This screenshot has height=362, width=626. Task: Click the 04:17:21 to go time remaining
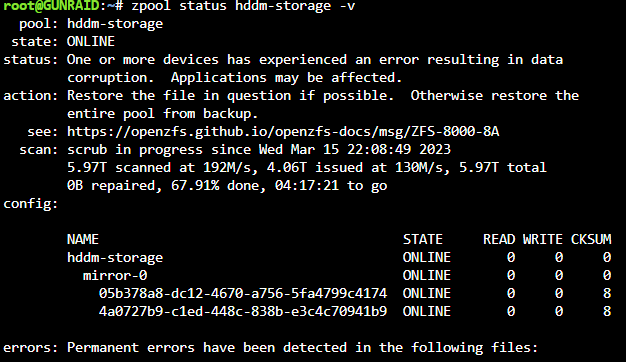pos(331,186)
